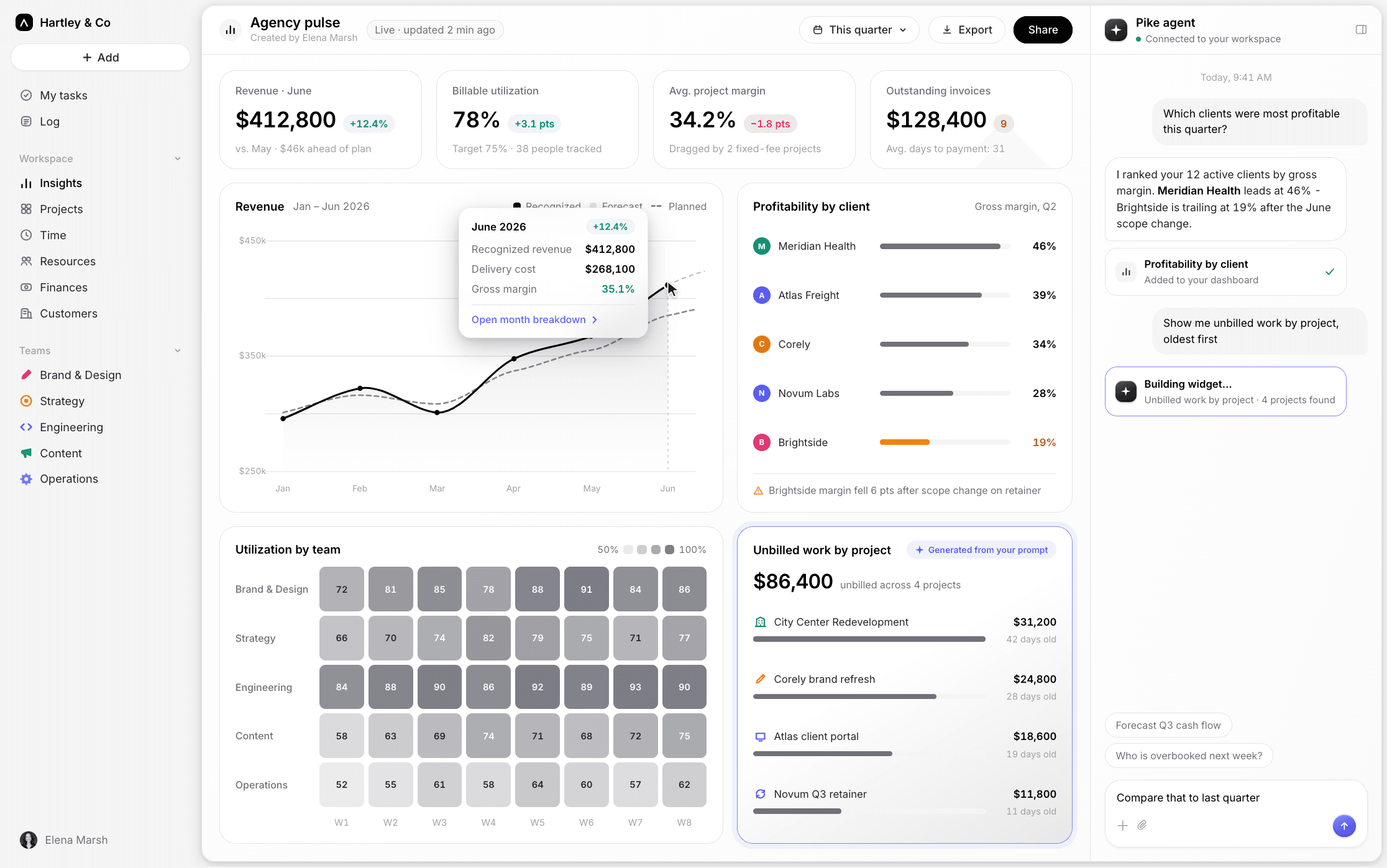Click the Profitability by client chat card
Viewport: 1387px width, 868px height.
coord(1225,272)
